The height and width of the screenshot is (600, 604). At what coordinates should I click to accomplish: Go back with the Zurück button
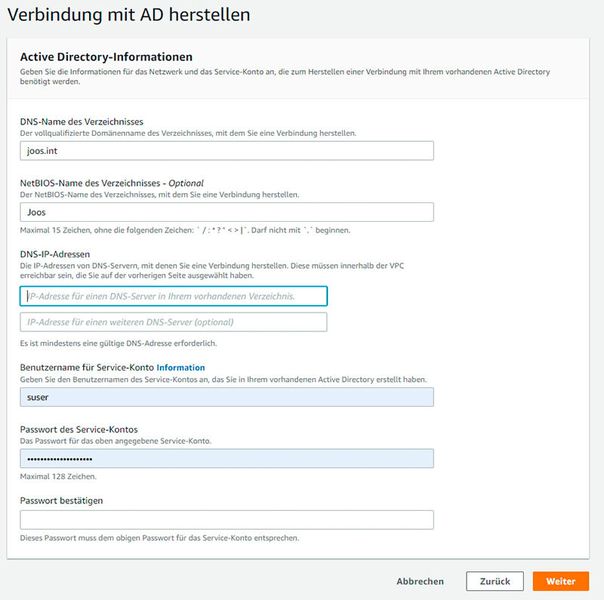pos(494,581)
